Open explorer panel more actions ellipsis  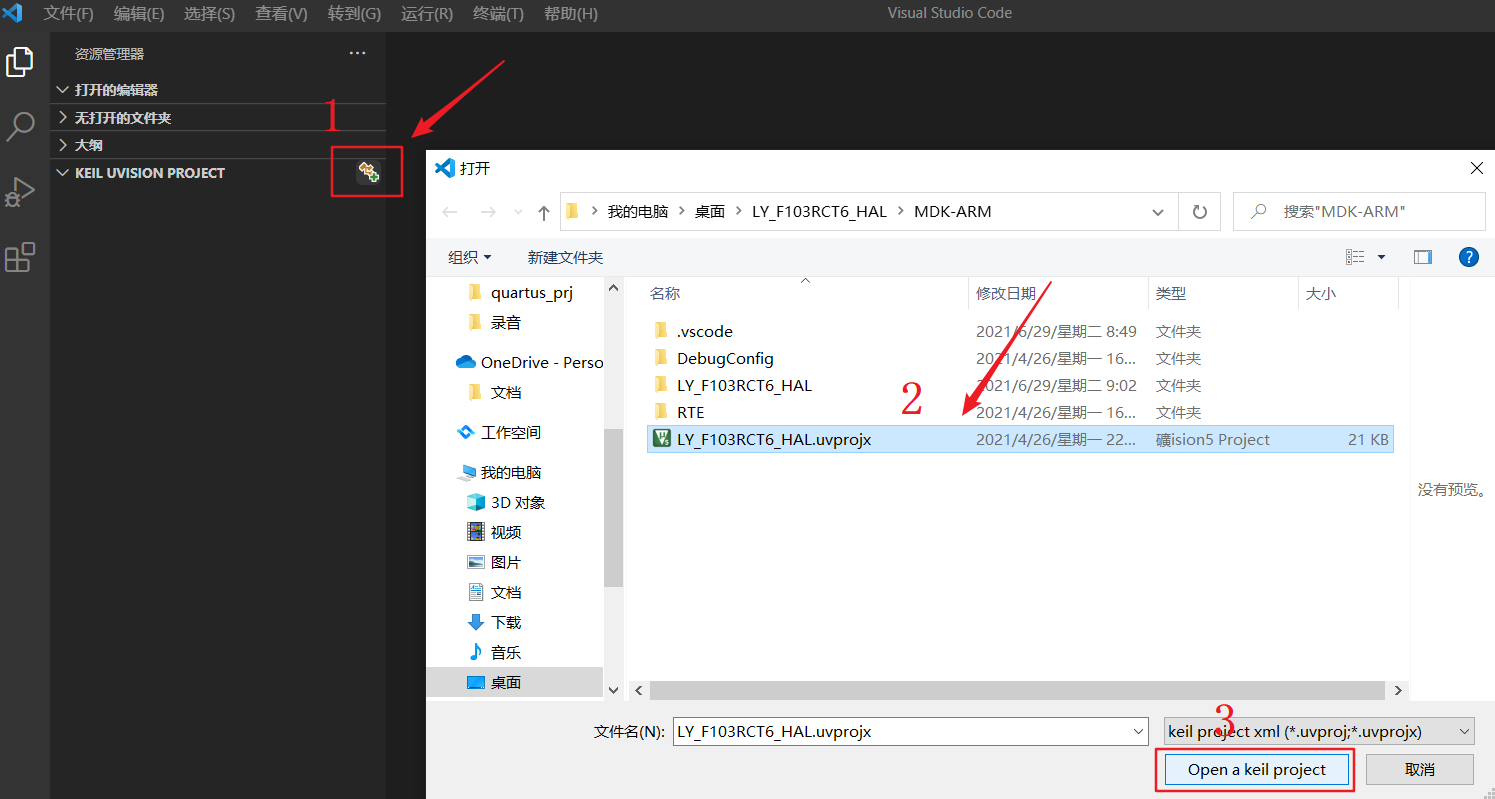[x=357, y=54]
